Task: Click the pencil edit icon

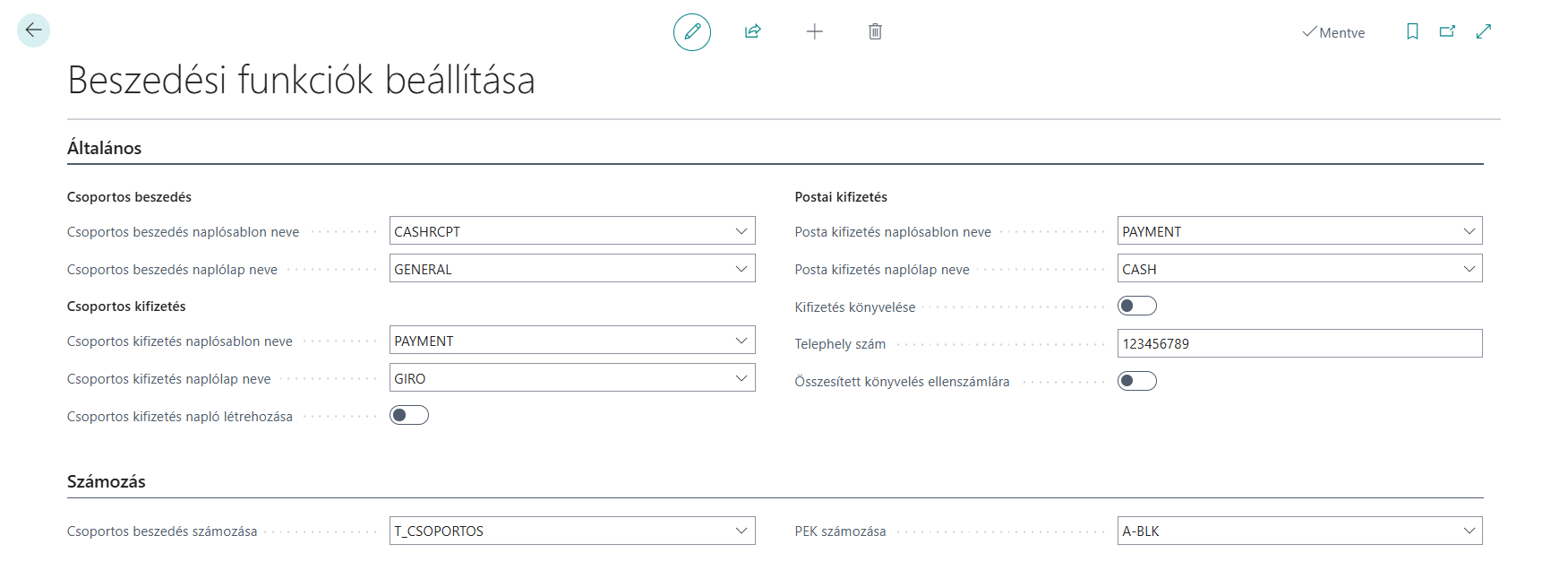Action: pyautogui.click(x=691, y=32)
